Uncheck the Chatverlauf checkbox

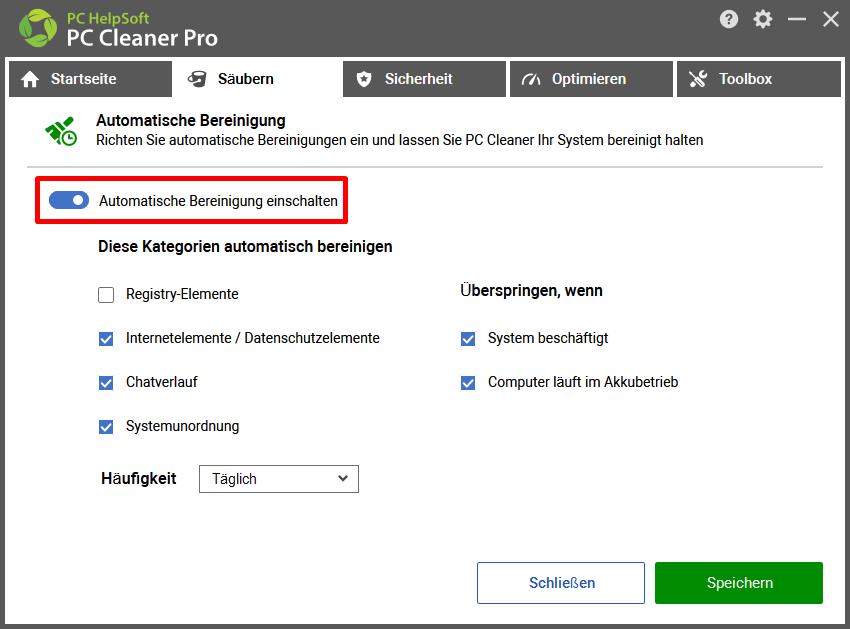(x=106, y=383)
